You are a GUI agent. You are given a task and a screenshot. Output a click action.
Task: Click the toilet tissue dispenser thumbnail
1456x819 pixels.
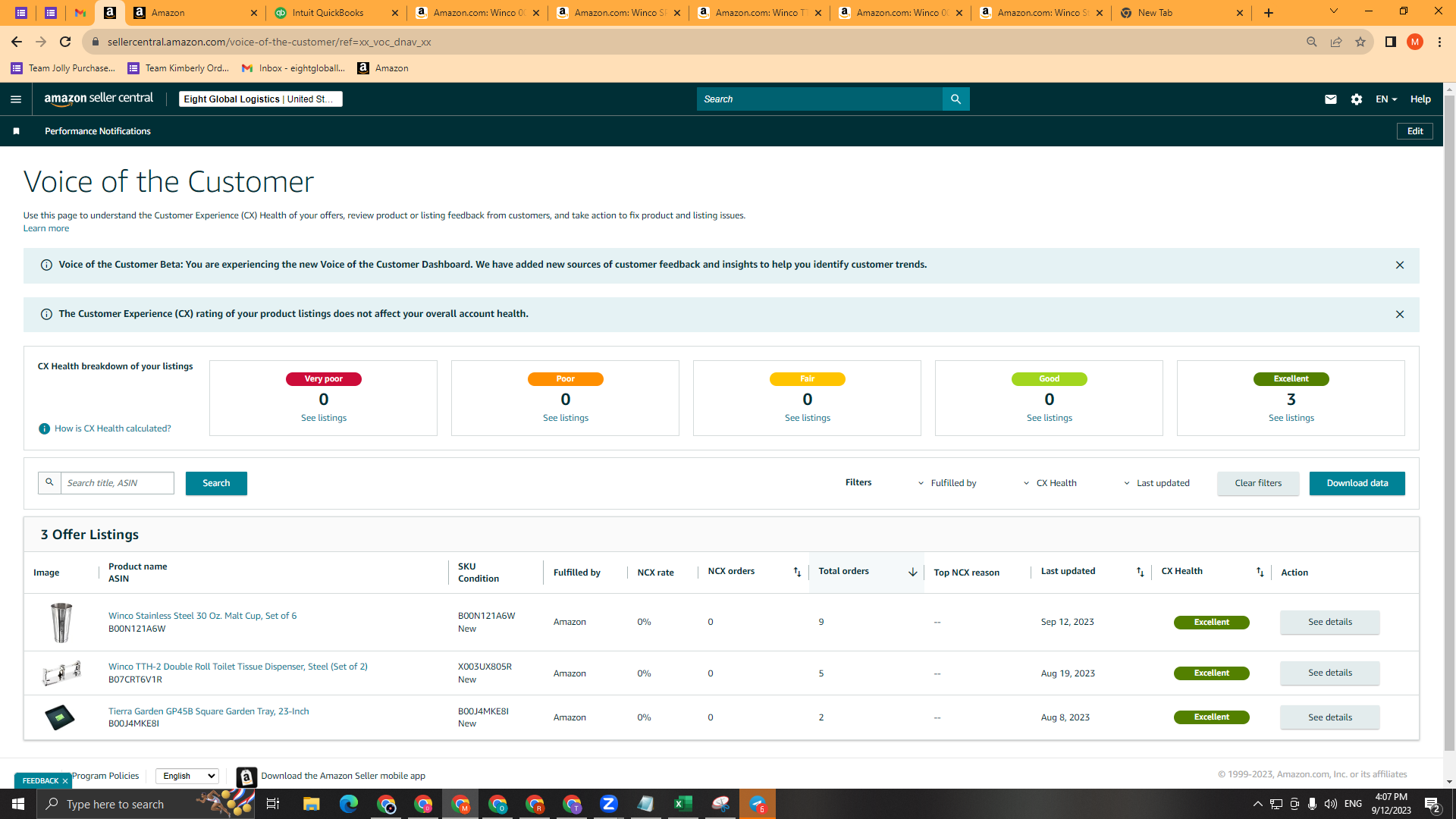[61, 673]
